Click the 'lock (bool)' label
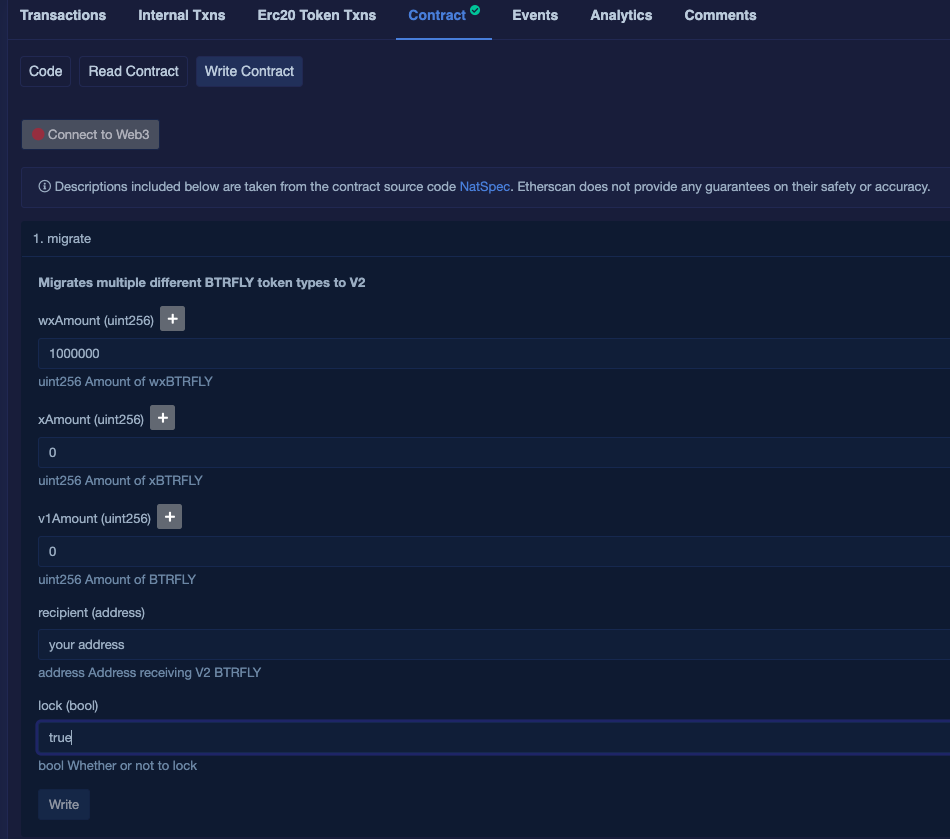This screenshot has height=839, width=950. click(x=68, y=706)
